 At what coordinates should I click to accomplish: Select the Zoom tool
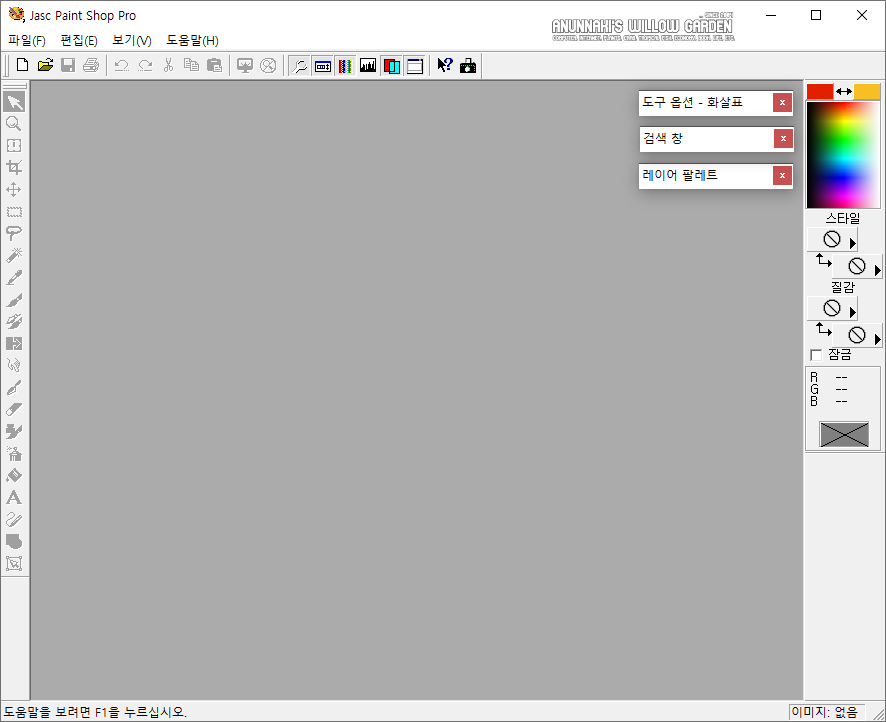tap(14, 123)
